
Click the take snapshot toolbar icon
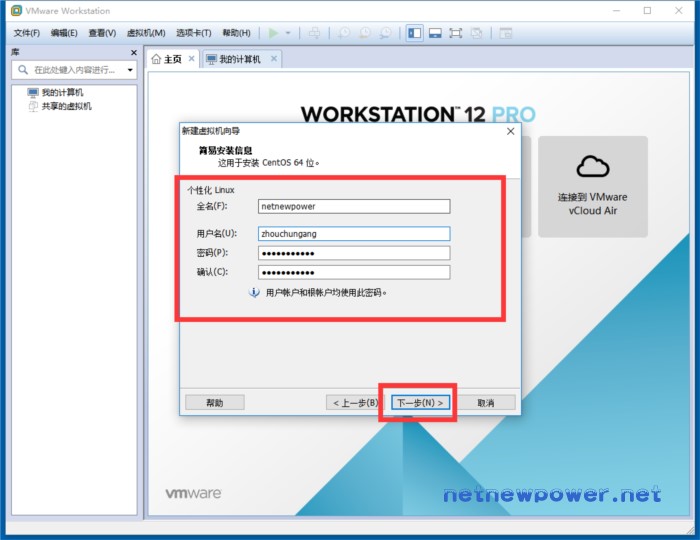344,33
